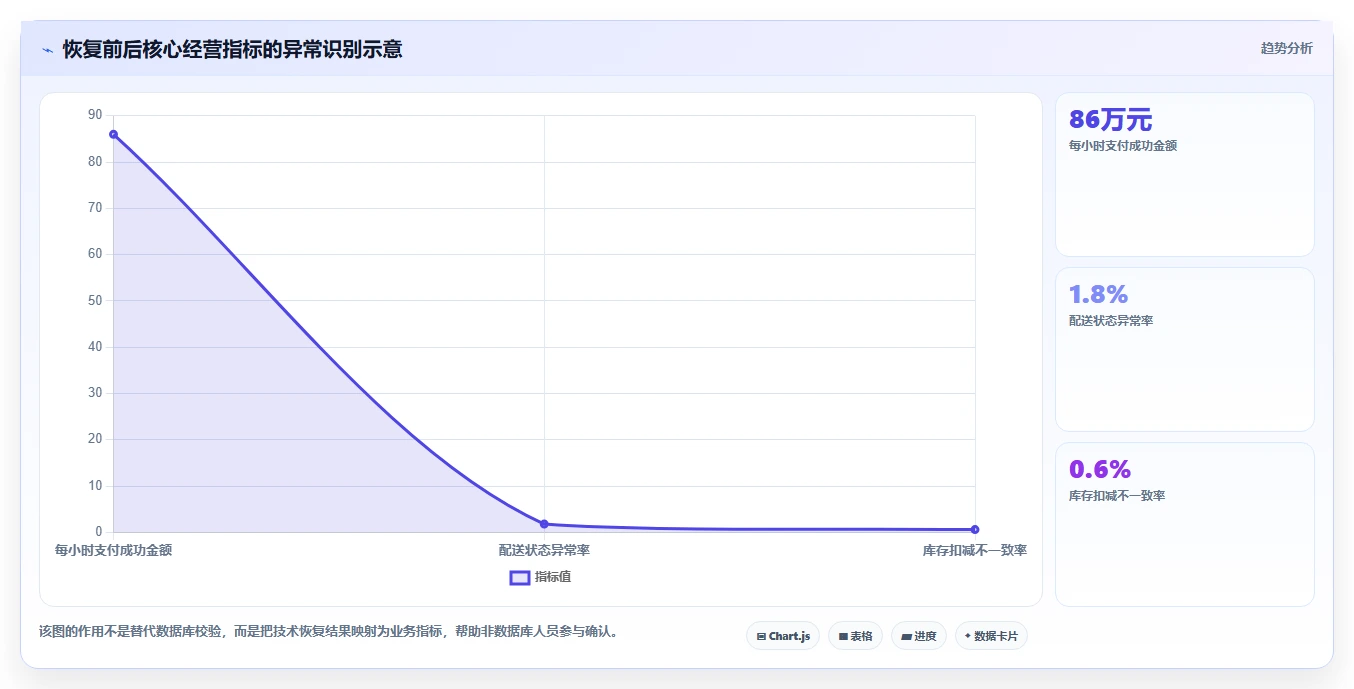1354x689 pixels.
Task: Click the data point at 库存扣减不一致率
Action: coord(975,529)
